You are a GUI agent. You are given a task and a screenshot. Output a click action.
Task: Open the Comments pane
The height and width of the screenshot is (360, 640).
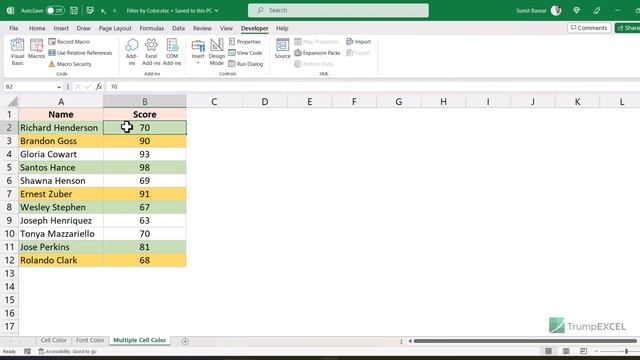(589, 28)
